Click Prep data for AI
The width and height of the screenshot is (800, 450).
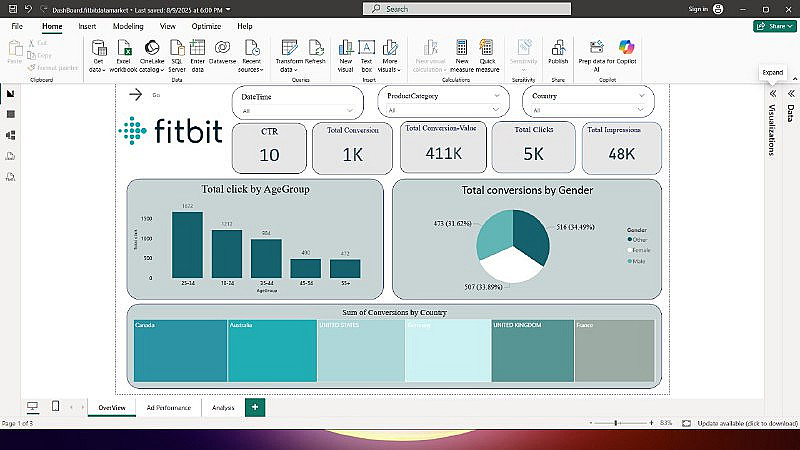click(596, 56)
